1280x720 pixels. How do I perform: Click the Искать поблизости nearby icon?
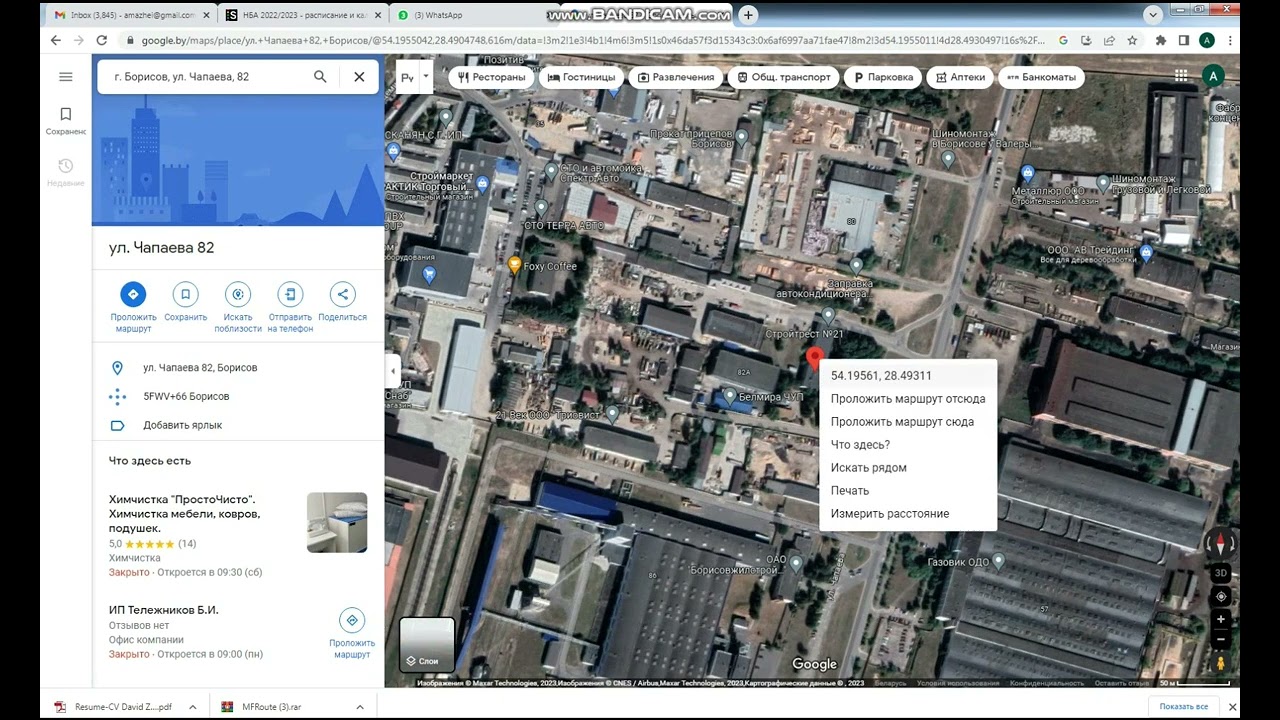pos(238,294)
